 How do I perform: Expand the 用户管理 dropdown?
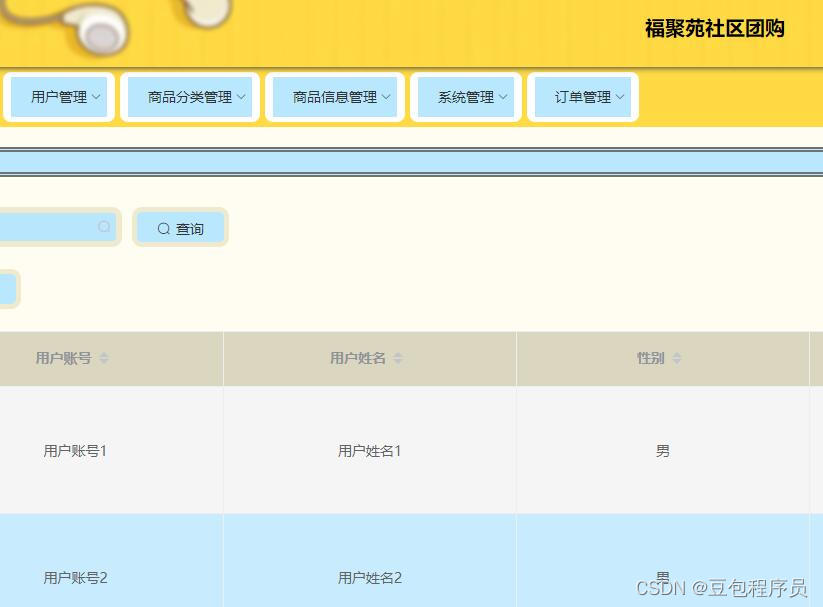pos(60,97)
